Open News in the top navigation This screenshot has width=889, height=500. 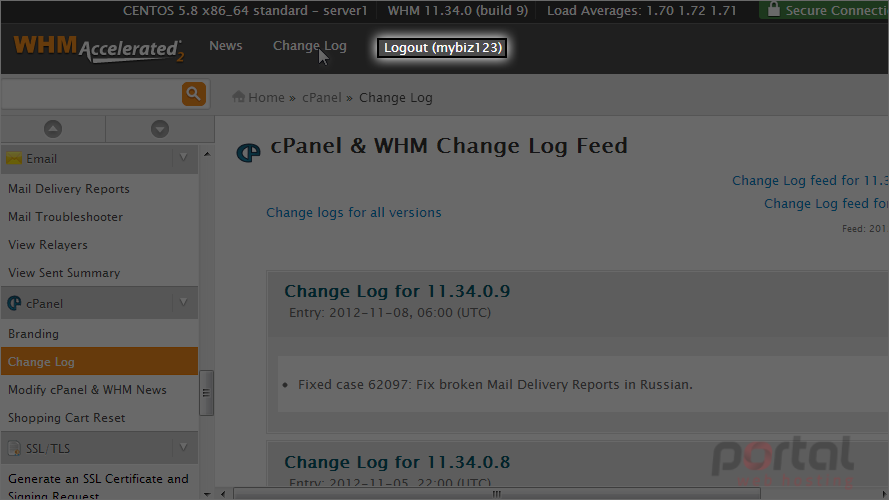(226, 46)
